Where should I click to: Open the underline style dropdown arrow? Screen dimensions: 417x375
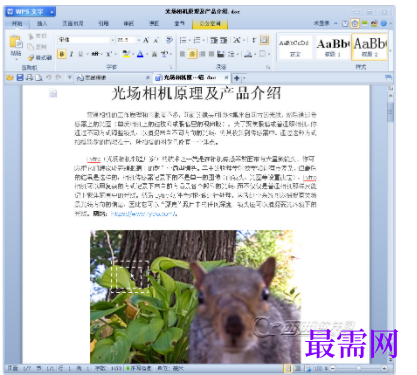point(87,54)
